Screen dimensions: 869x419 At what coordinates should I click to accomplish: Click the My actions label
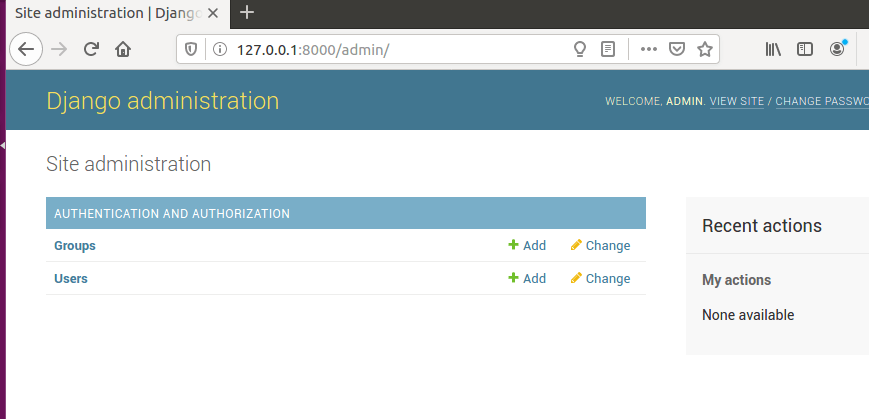click(x=737, y=280)
